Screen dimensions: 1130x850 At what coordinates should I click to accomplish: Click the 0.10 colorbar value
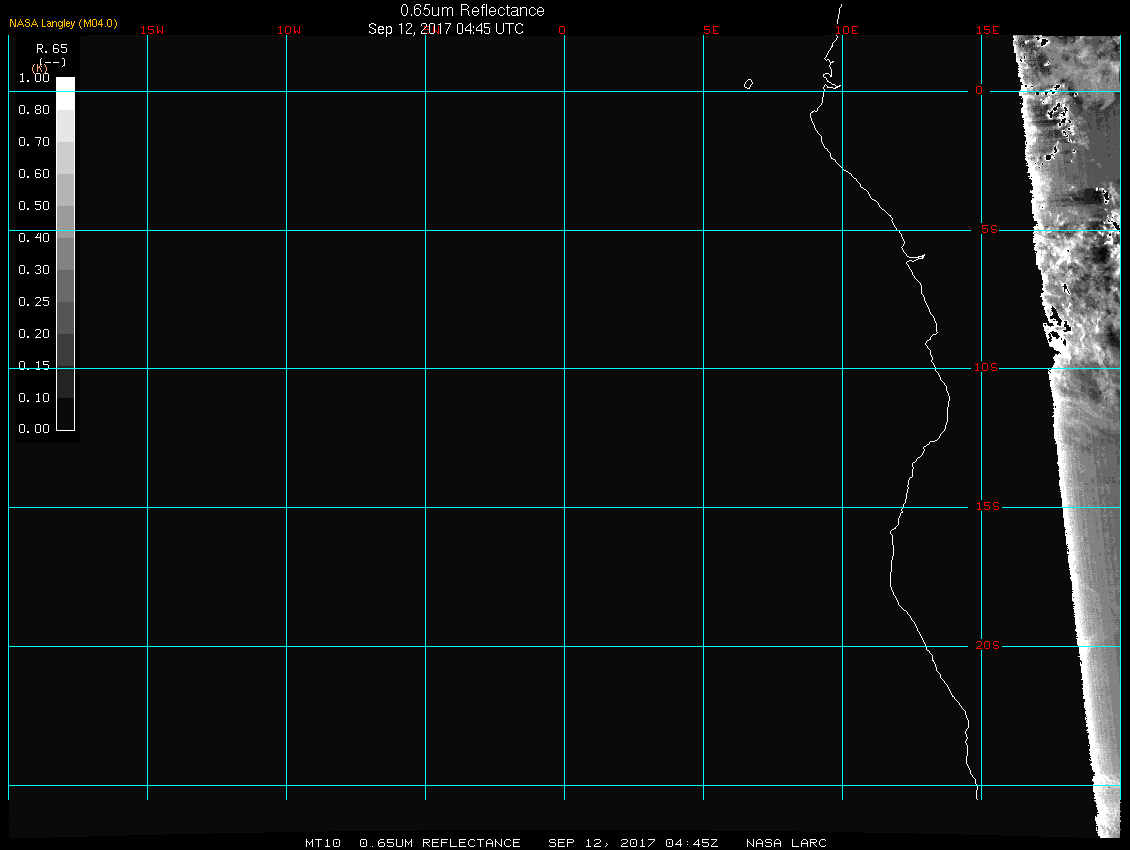pos(34,397)
